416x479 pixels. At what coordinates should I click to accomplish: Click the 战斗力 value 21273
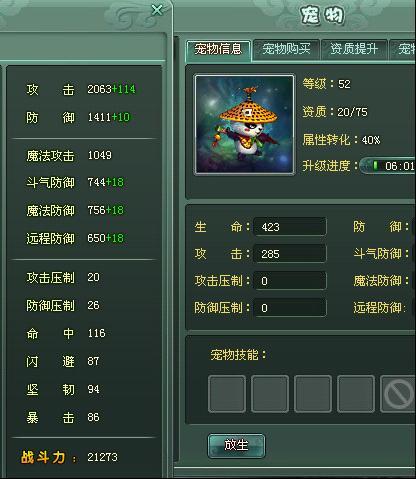pyautogui.click(x=102, y=457)
